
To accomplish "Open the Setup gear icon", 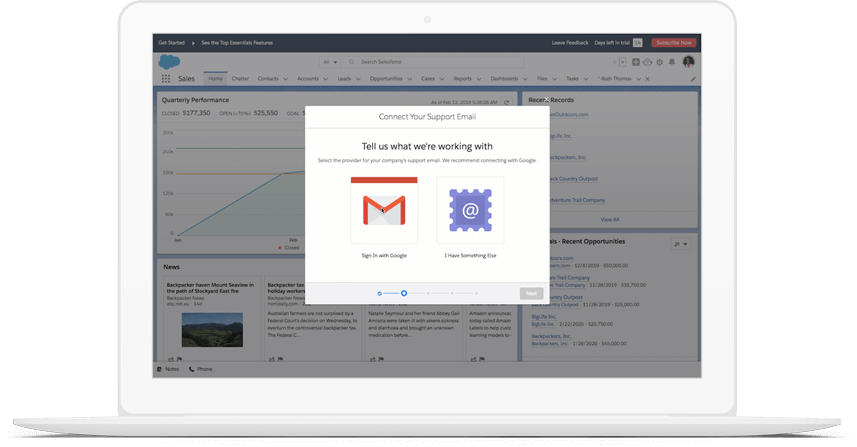I will [660, 62].
